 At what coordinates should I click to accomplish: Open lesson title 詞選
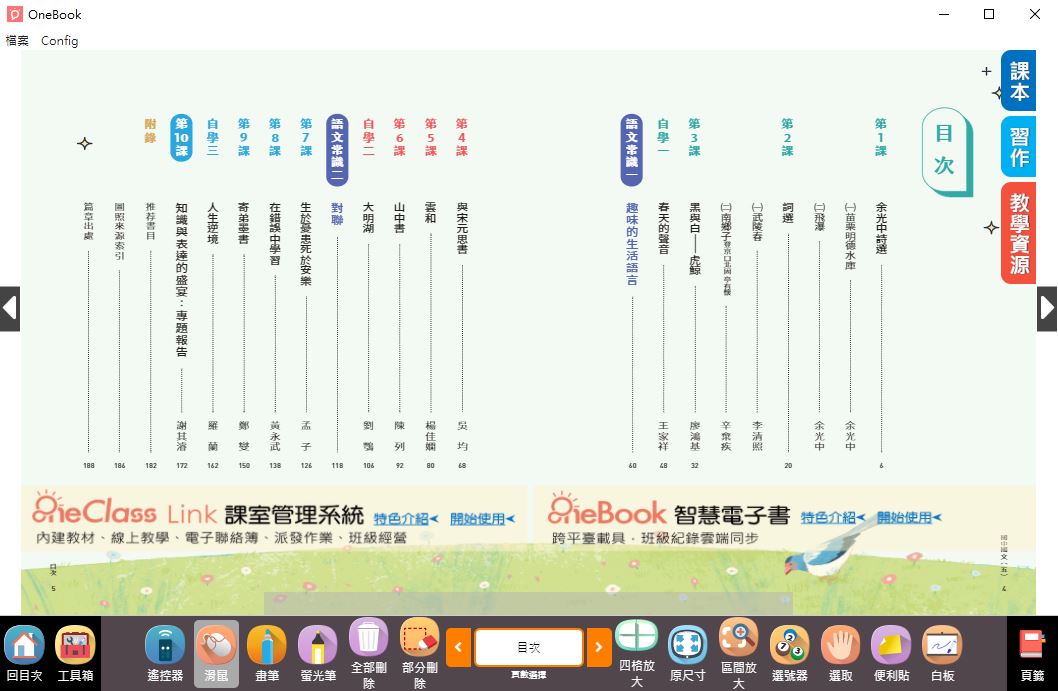pyautogui.click(x=787, y=213)
